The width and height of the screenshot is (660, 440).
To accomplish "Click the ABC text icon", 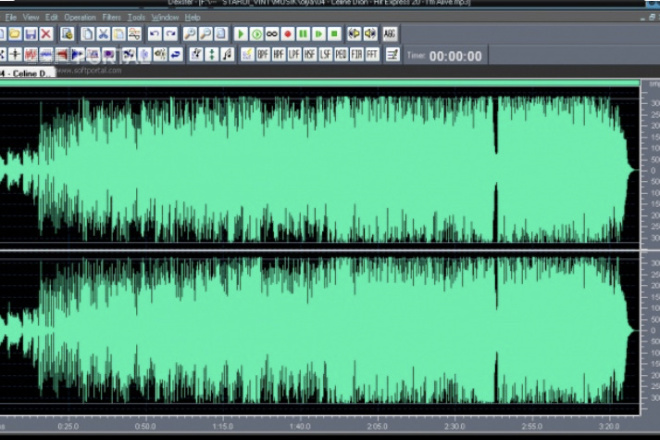I will (x=390, y=34).
